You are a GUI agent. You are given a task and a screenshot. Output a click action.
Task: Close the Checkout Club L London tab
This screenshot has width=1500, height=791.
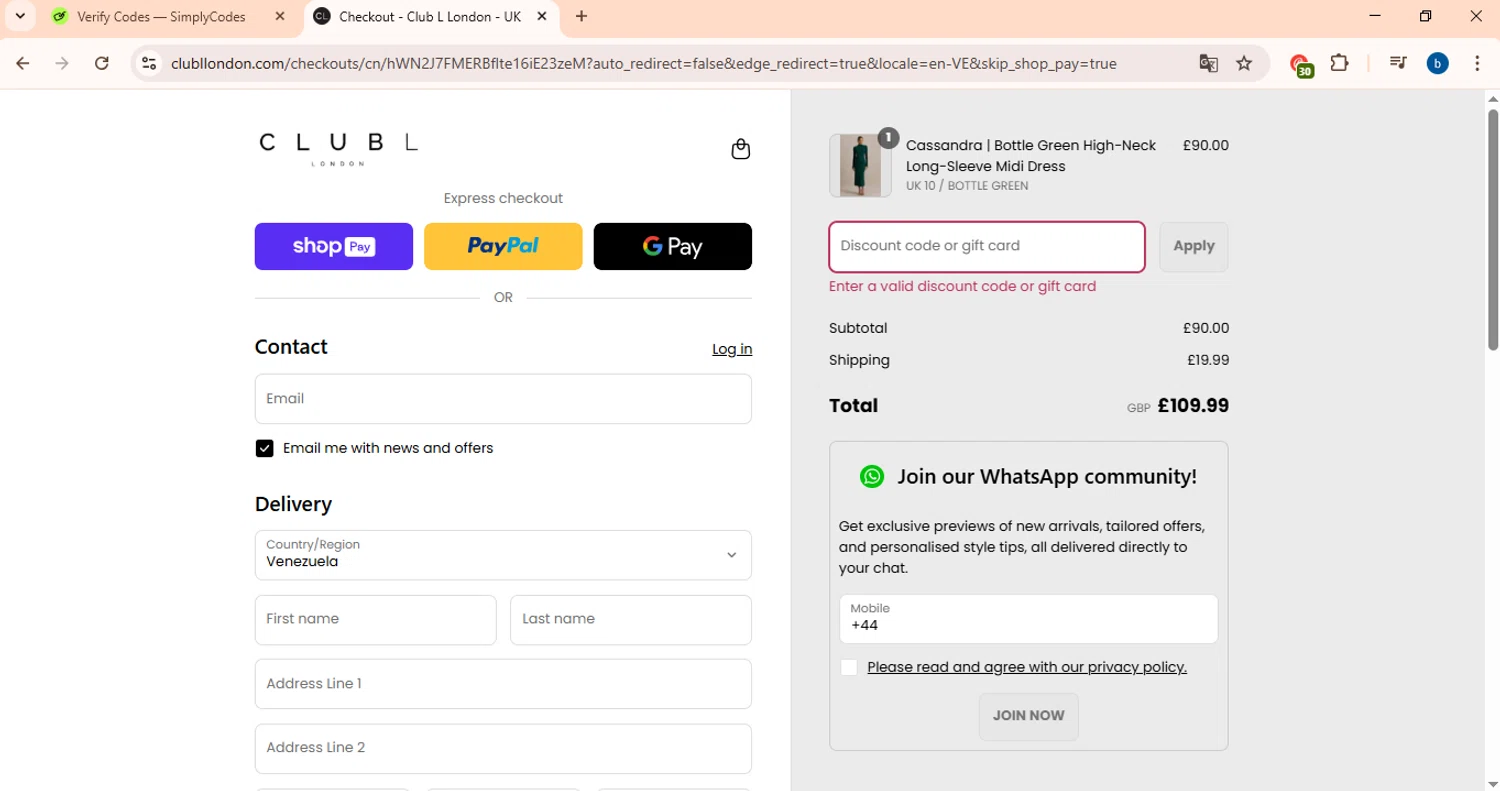542,16
